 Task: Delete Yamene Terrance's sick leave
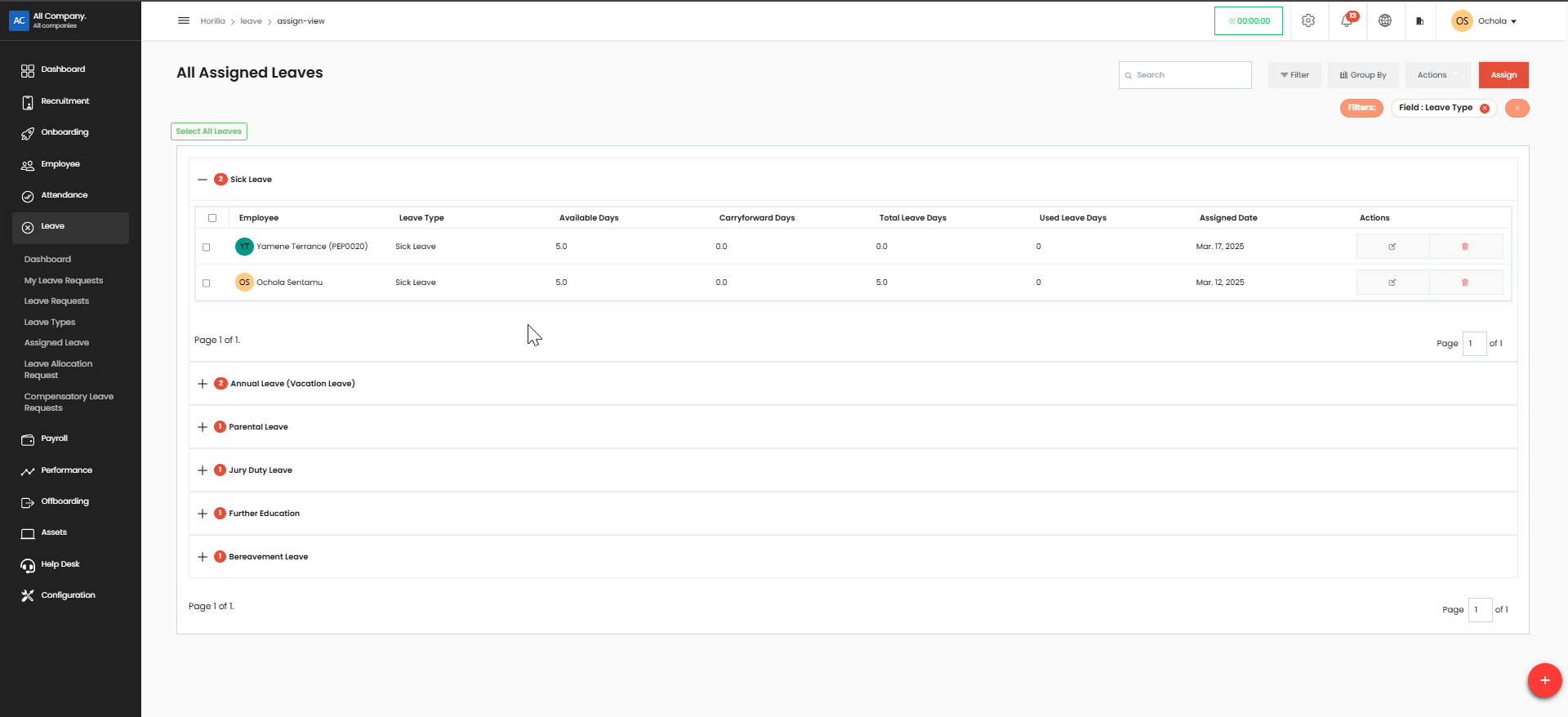tap(1465, 247)
